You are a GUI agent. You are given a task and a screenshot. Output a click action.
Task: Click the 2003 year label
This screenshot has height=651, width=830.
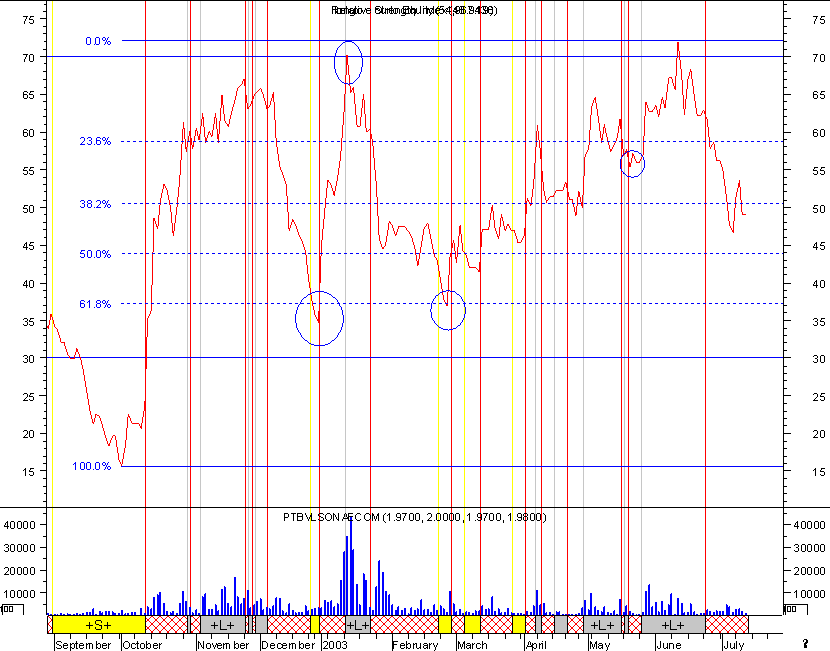335,645
